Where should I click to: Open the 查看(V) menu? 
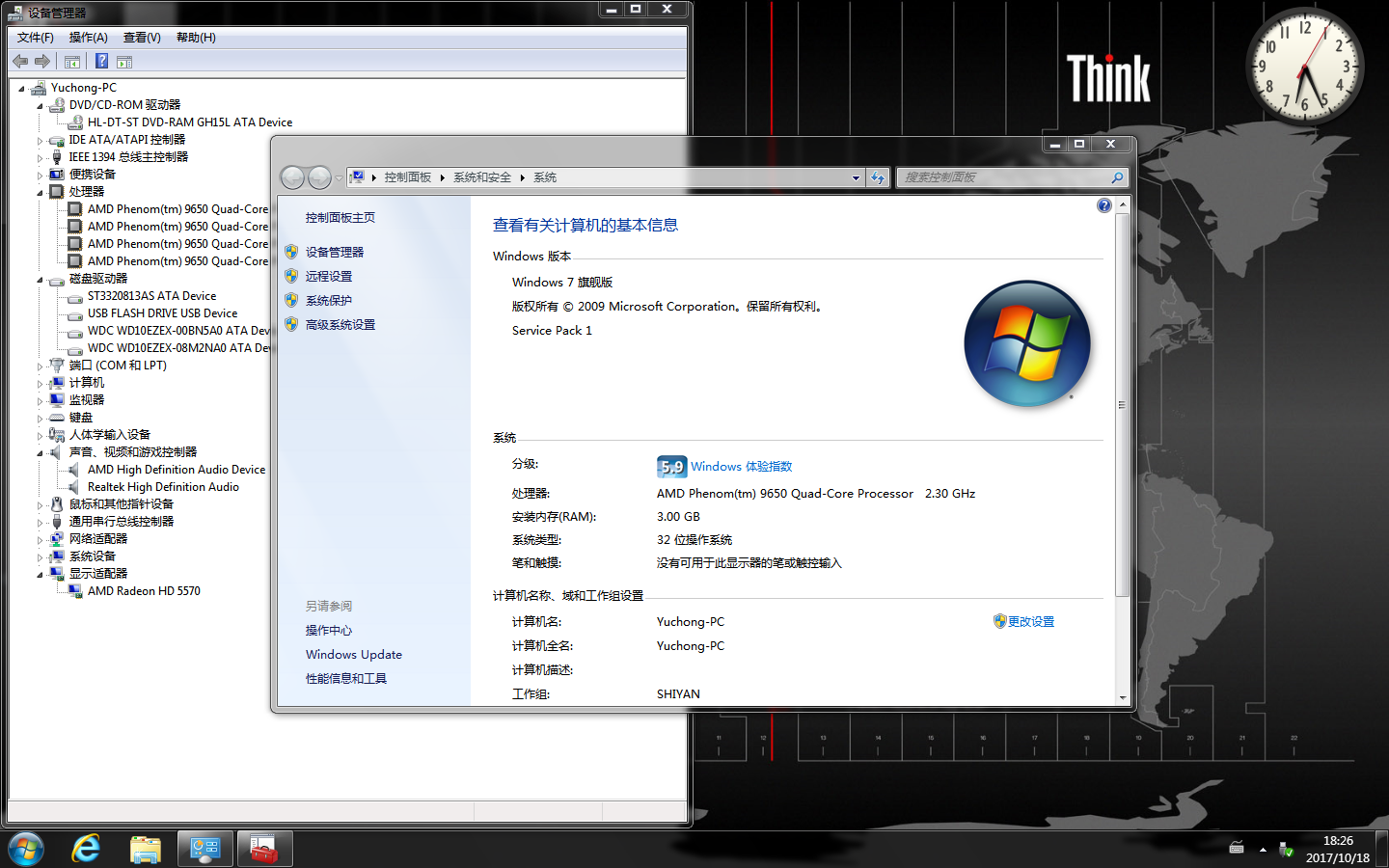[x=142, y=38]
